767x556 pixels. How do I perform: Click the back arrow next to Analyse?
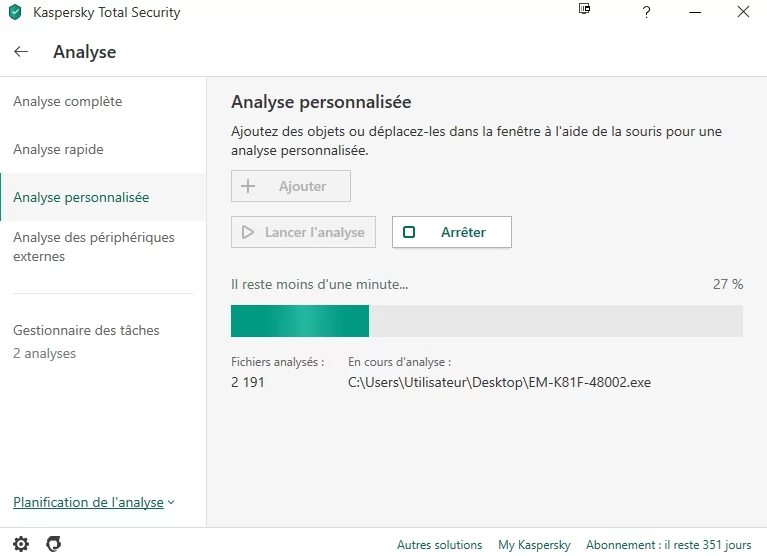[x=21, y=51]
